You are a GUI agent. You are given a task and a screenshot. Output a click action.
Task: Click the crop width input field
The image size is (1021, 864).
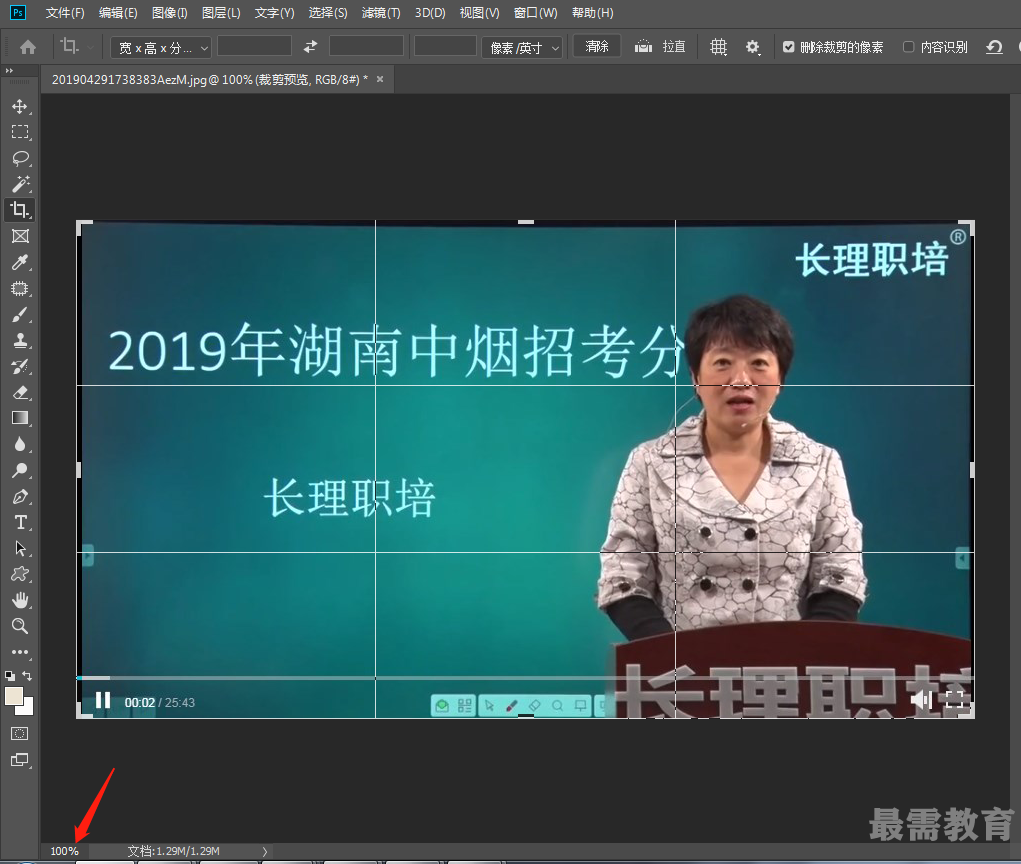pyautogui.click(x=254, y=47)
